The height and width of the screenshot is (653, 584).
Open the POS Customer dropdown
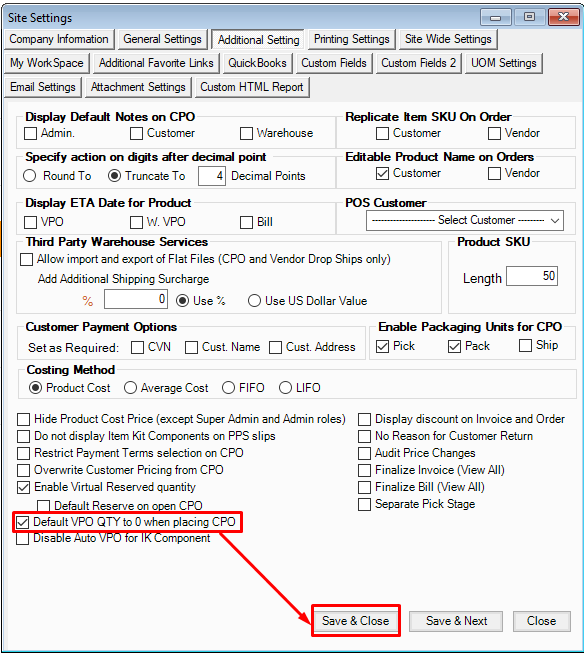coord(465,220)
